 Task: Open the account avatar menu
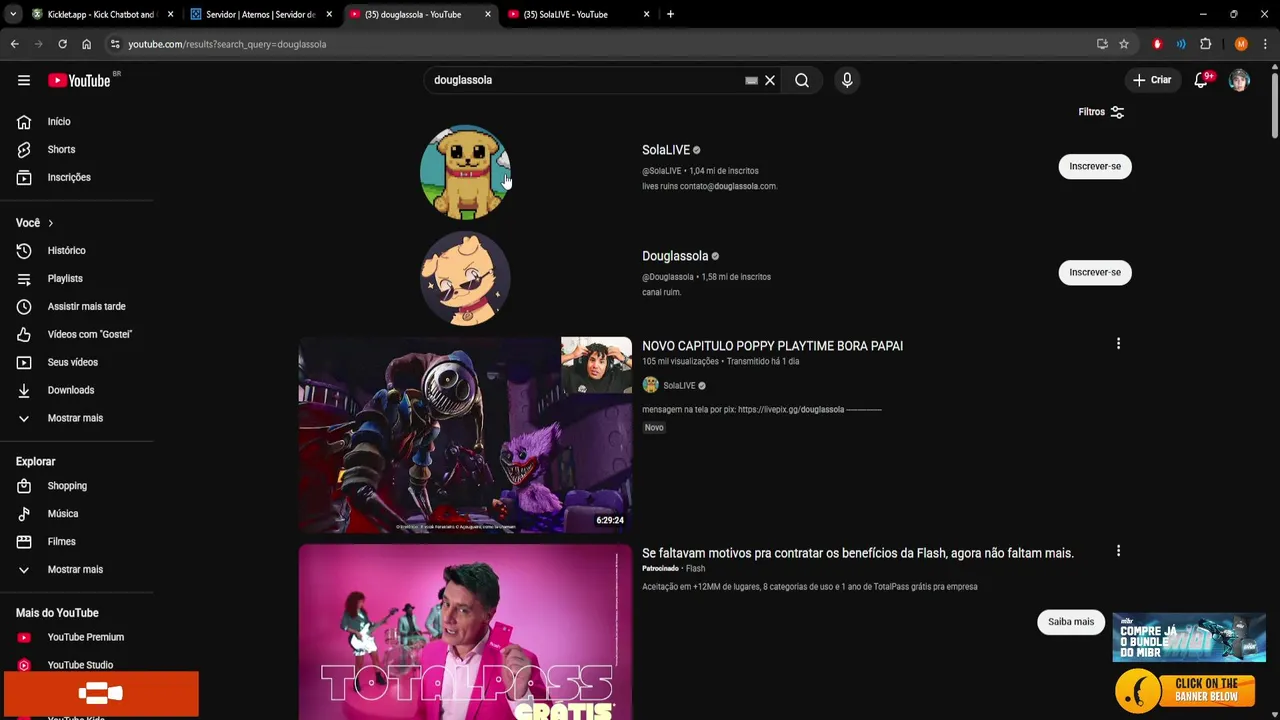click(1239, 80)
